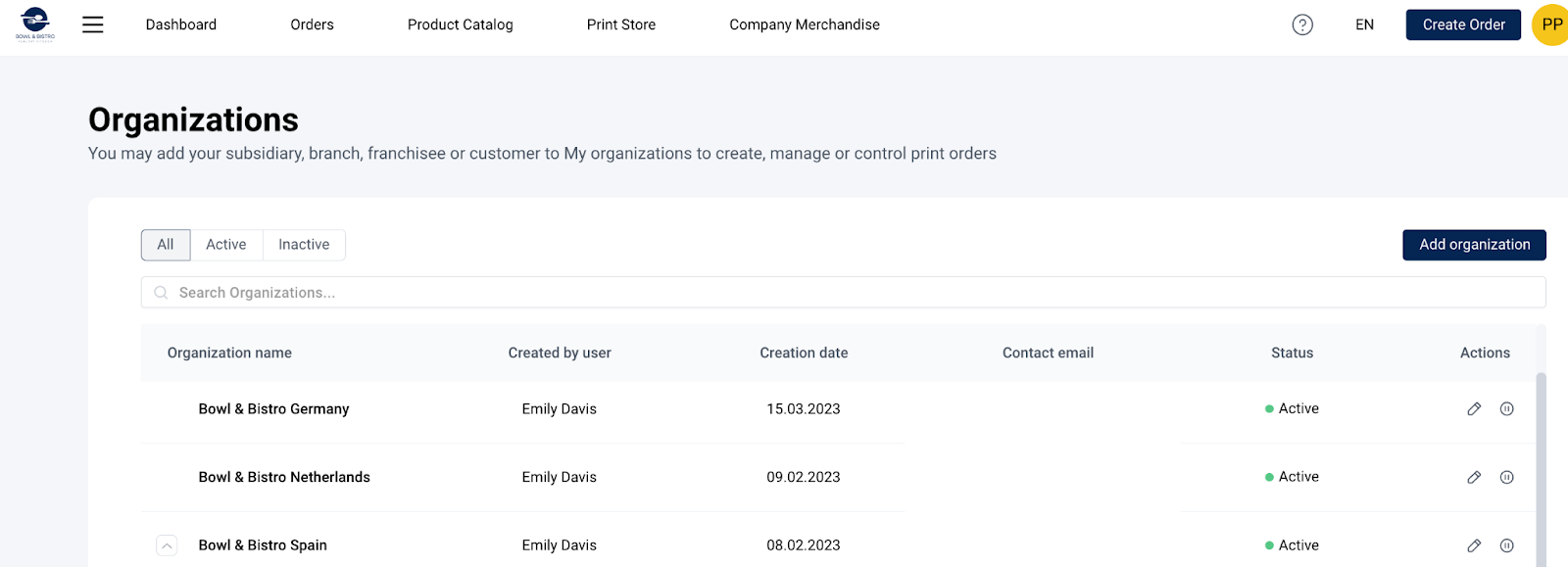Open Company Merchandise
Viewport: 1568px width, 567px height.
[805, 24]
